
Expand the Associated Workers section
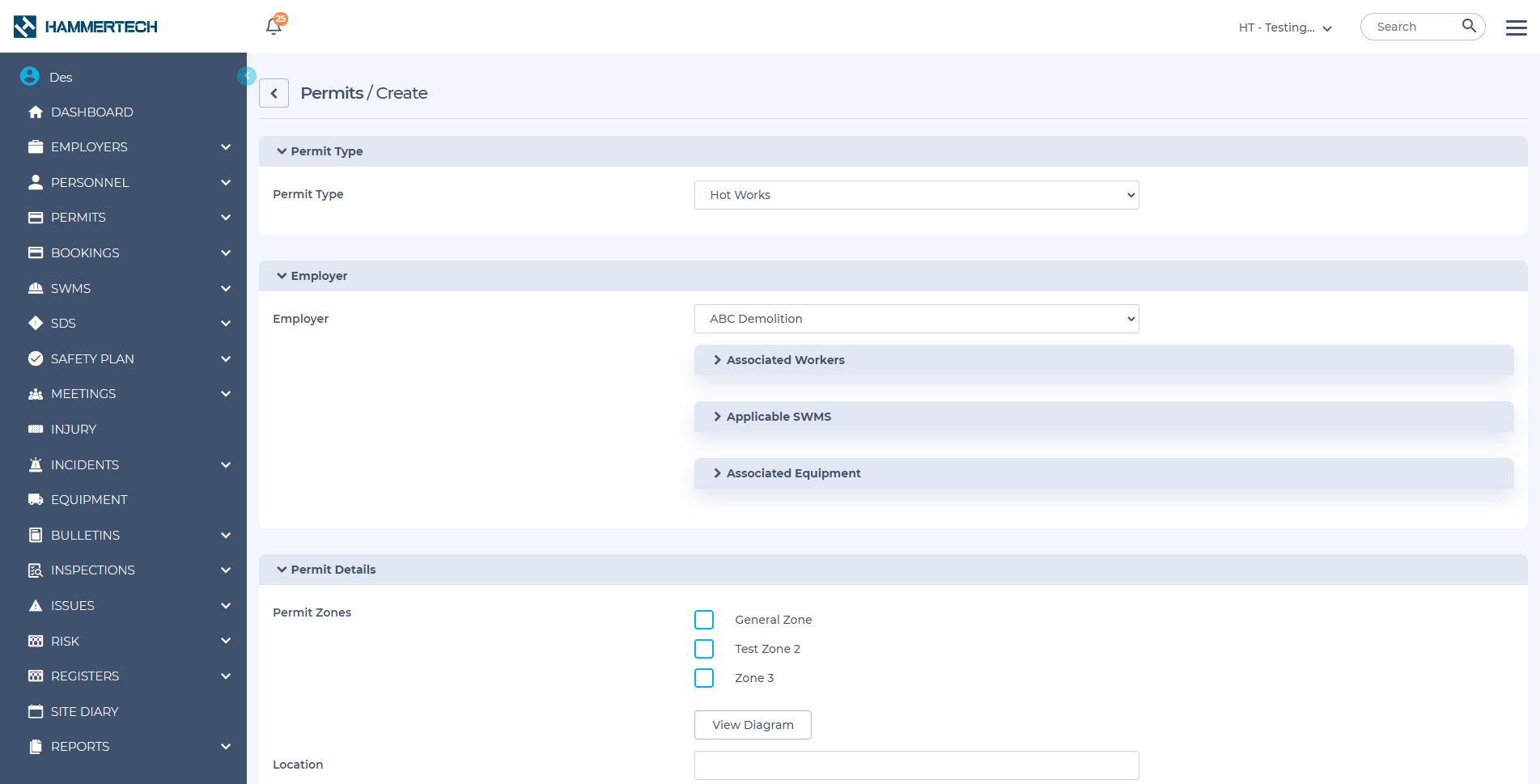785,360
